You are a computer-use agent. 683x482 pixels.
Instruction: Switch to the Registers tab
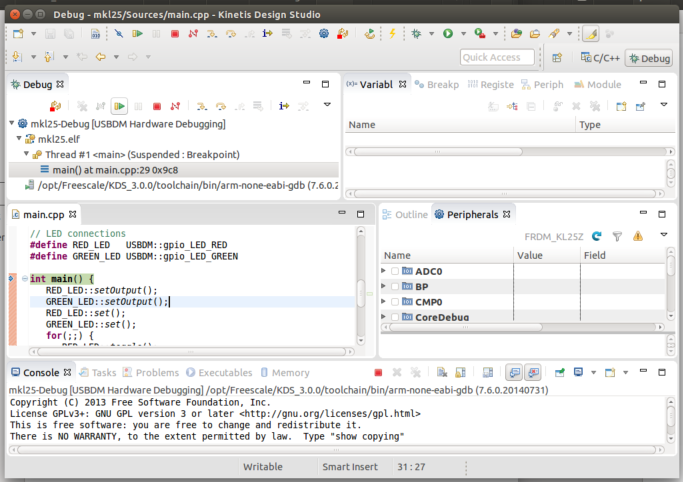pyautogui.click(x=490, y=84)
